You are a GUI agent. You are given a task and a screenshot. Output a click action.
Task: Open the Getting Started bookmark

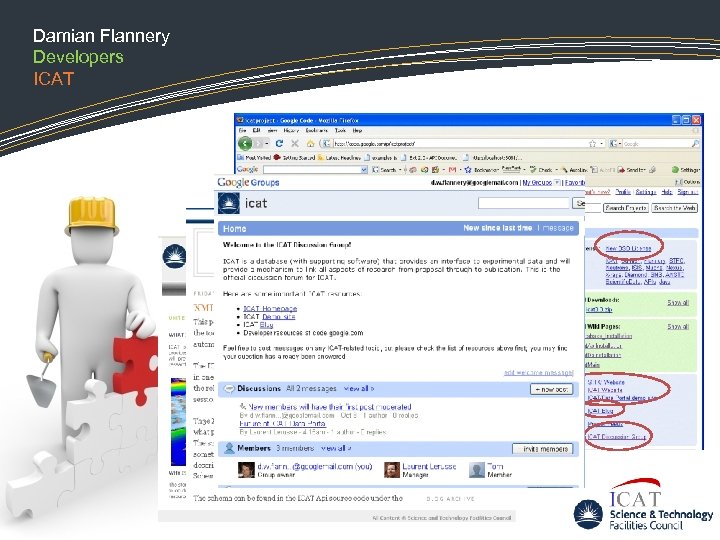click(x=294, y=158)
